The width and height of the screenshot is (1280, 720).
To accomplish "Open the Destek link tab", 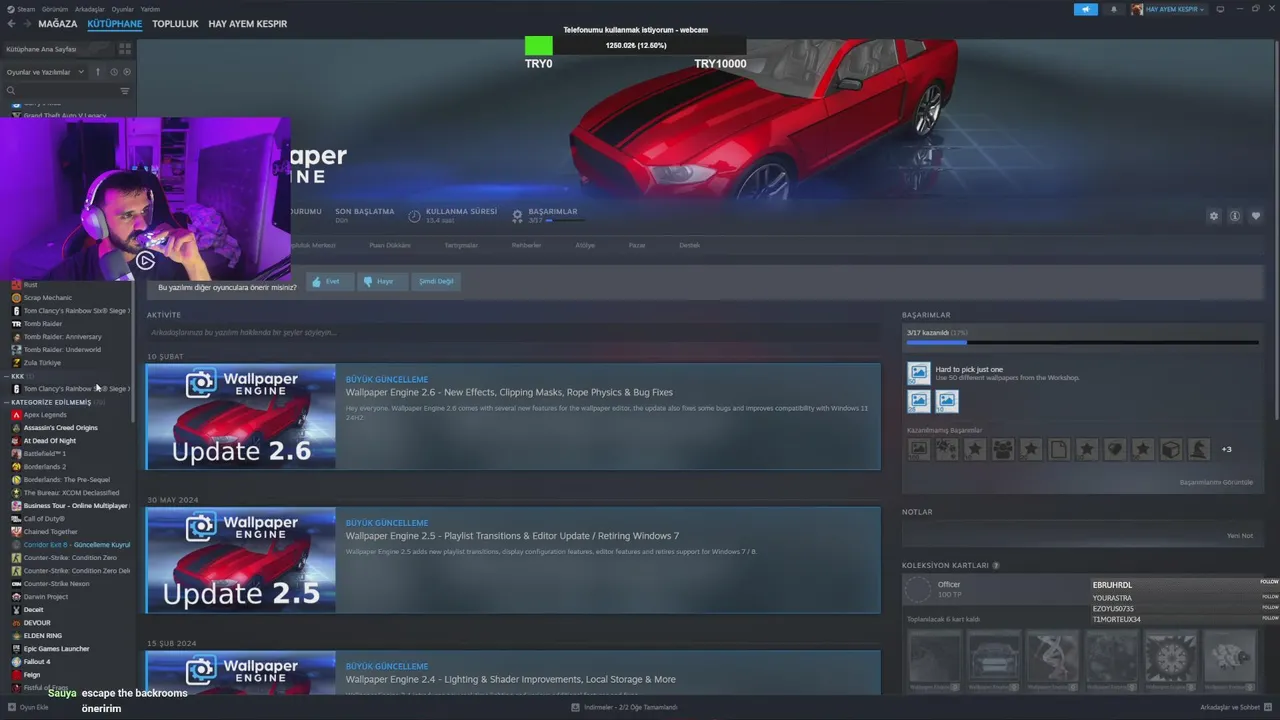I will (690, 245).
